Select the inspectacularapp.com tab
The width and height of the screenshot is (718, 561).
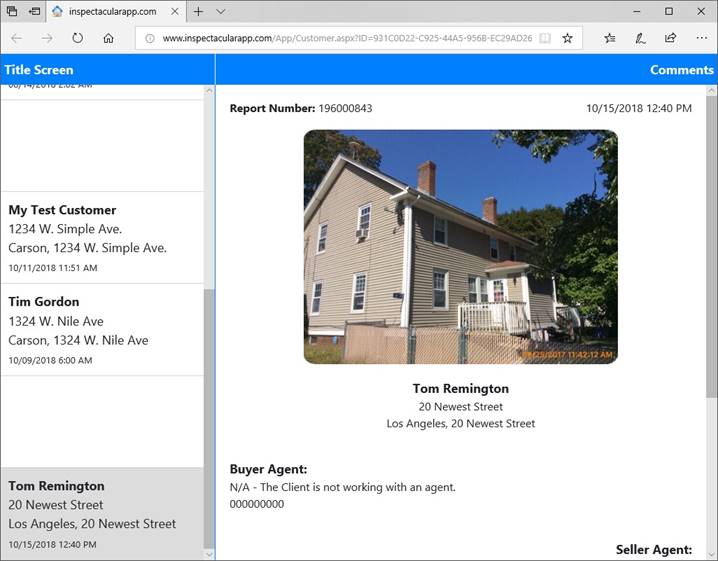[116, 11]
